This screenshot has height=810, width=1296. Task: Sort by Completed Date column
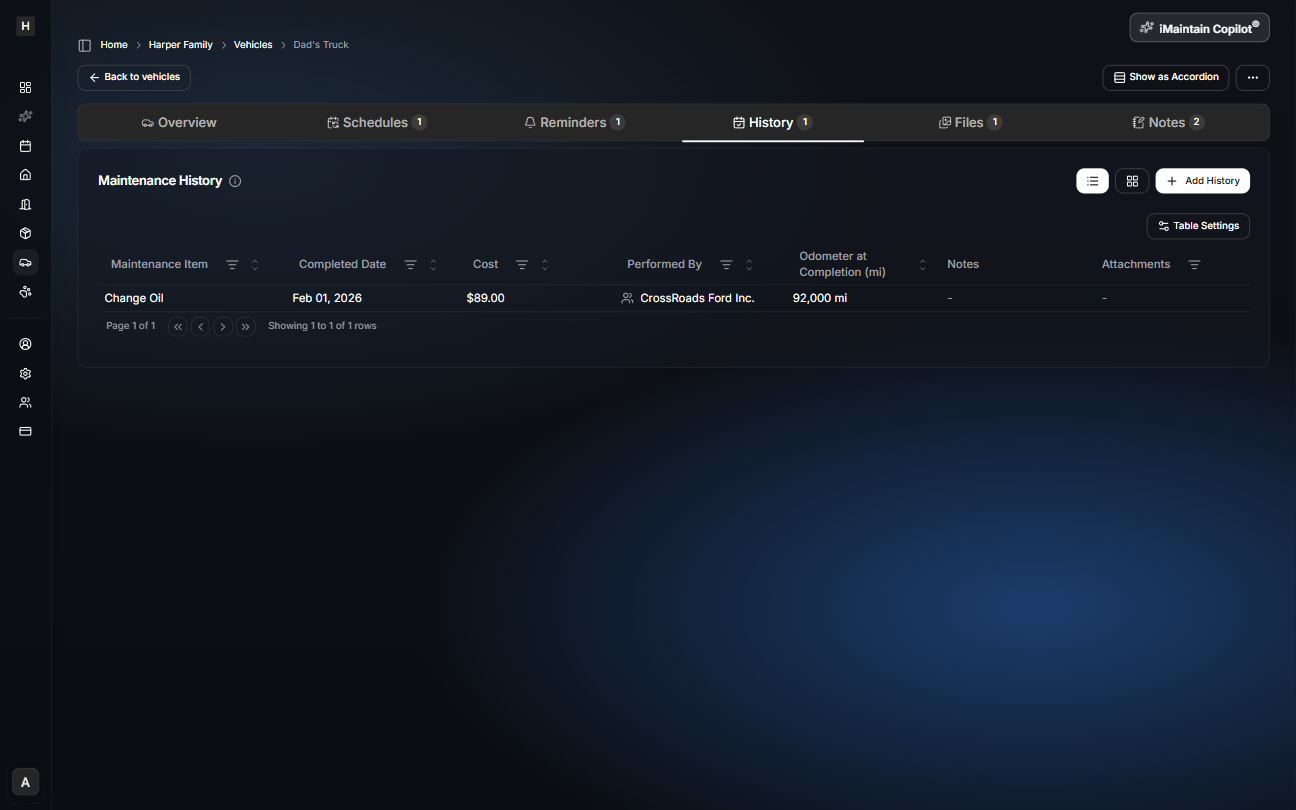[x=433, y=264]
